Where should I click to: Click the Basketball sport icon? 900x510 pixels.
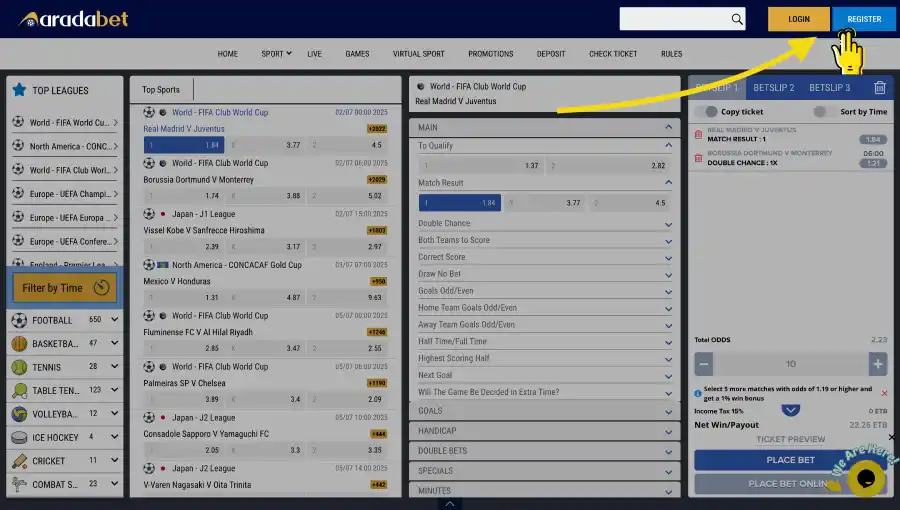coord(19,343)
